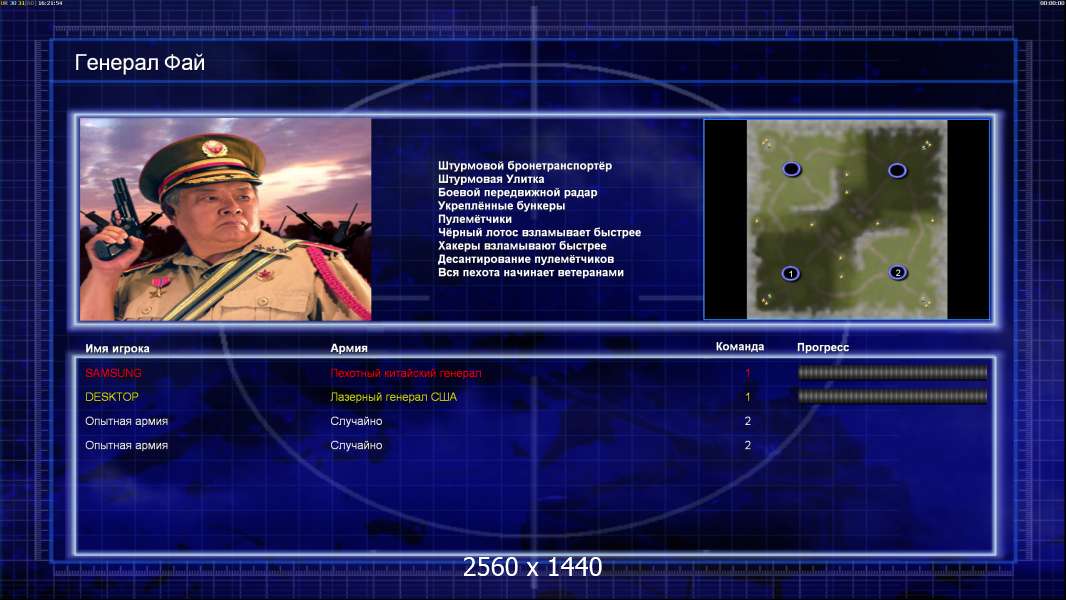Click "Штурмовой бронетранспортёр" ability line

tap(524, 166)
